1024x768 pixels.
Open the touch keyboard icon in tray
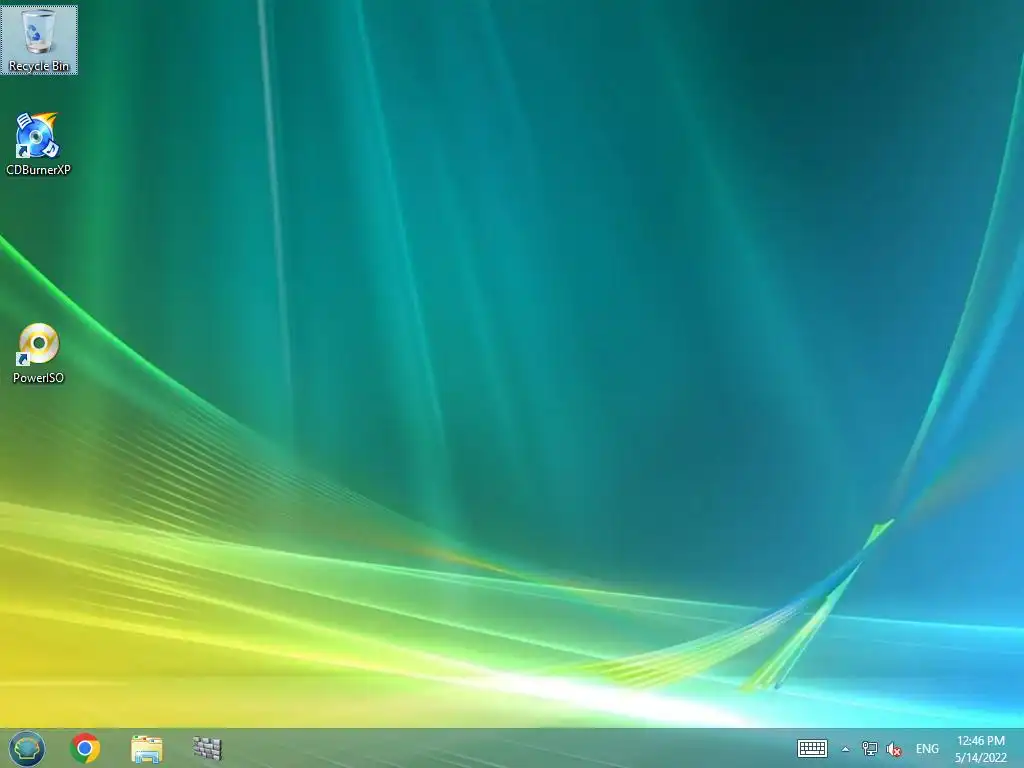tap(812, 748)
